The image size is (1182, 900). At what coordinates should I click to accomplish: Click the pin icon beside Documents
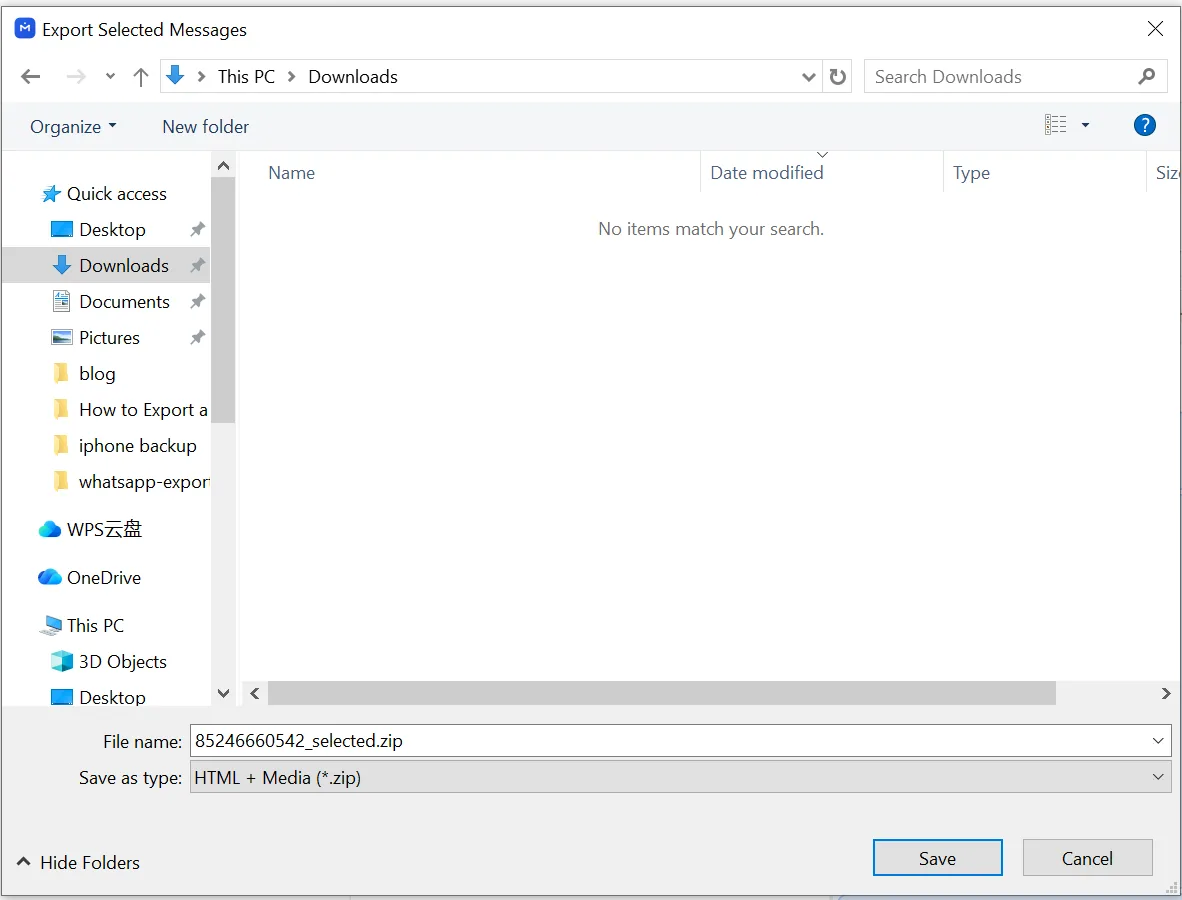point(198,302)
